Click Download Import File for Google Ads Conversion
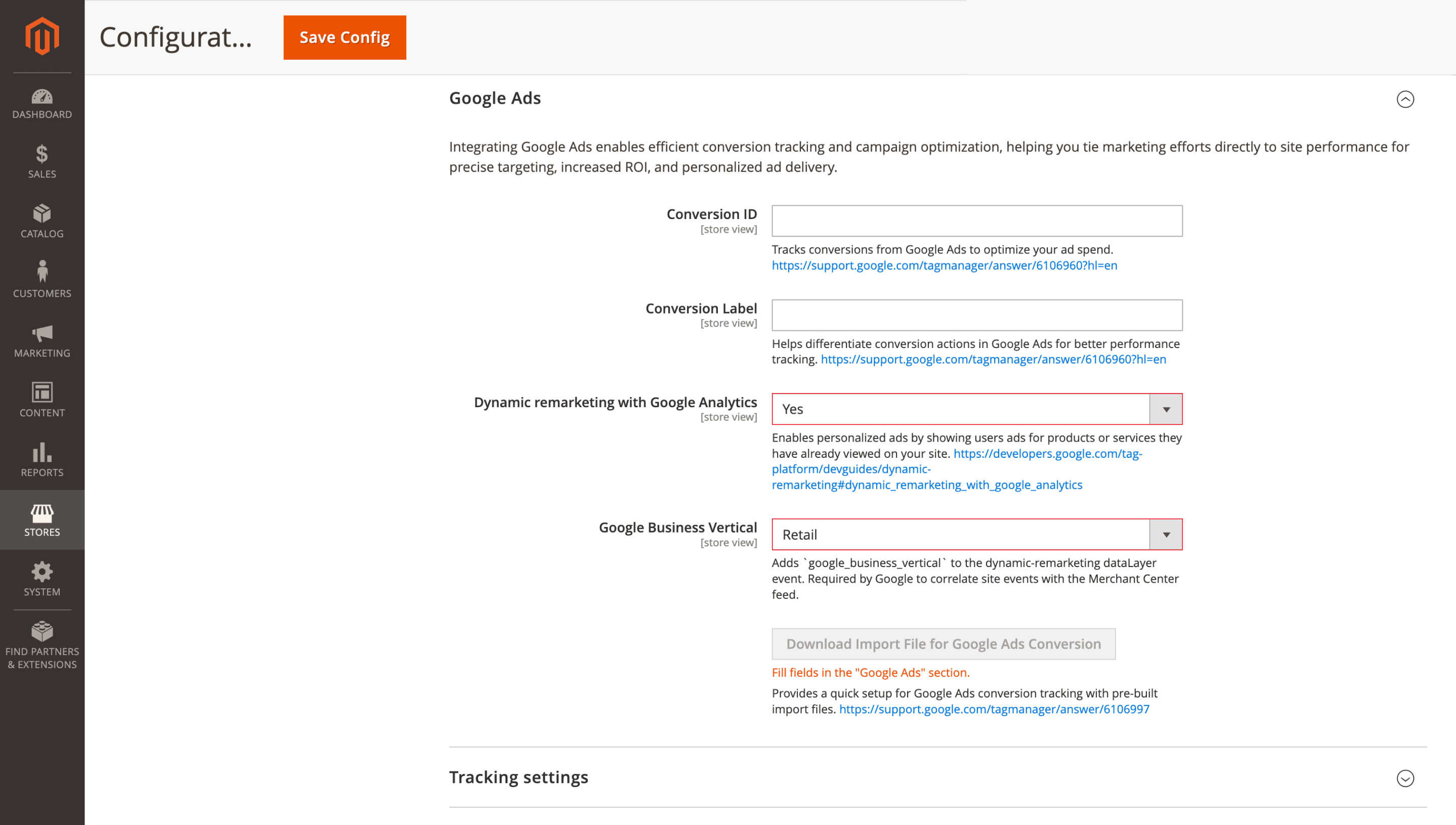Image resolution: width=1456 pixels, height=825 pixels. (944, 644)
